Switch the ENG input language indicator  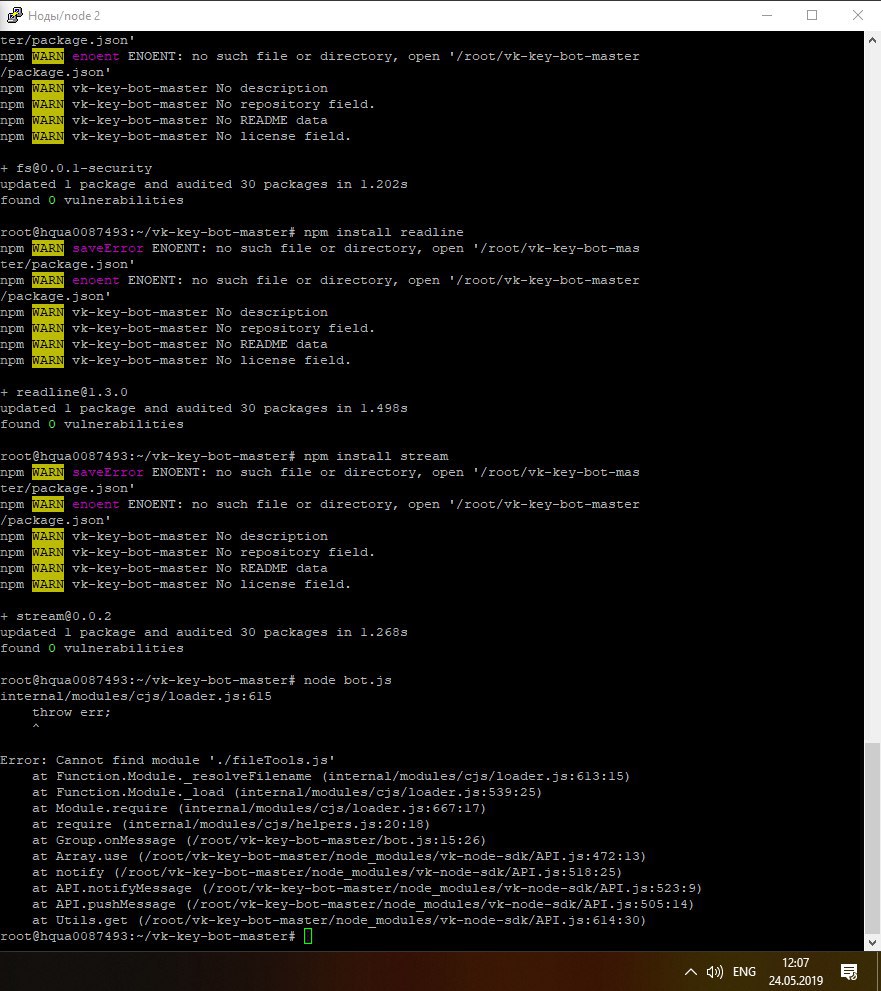[x=744, y=971]
